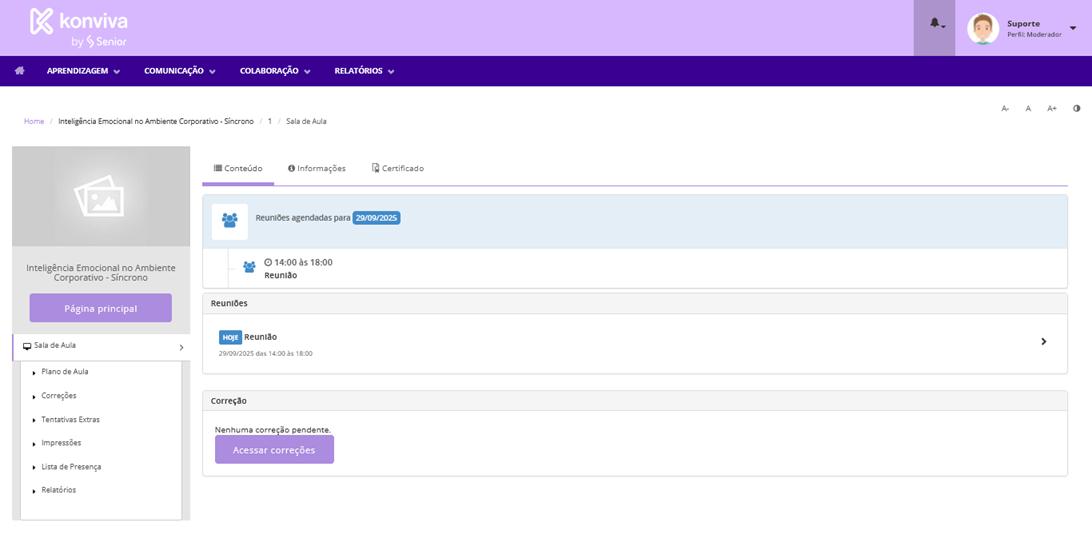This screenshot has height=533, width=1092.
Task: Expand the Relatórios menu in the top bar
Action: [x=364, y=71]
